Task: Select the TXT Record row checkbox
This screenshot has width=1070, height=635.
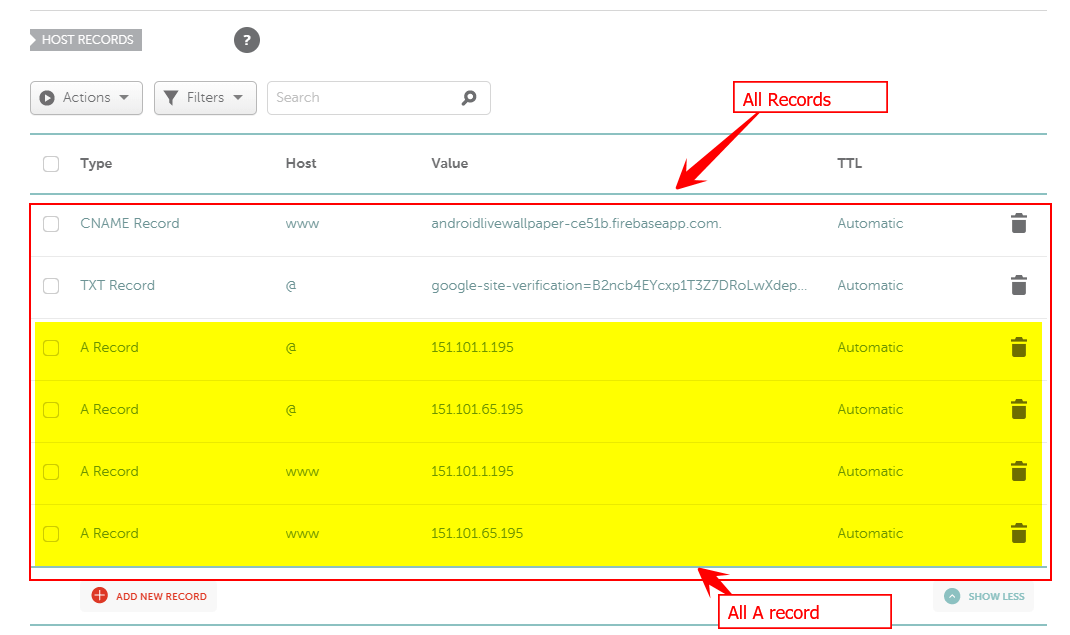Action: click(x=51, y=286)
